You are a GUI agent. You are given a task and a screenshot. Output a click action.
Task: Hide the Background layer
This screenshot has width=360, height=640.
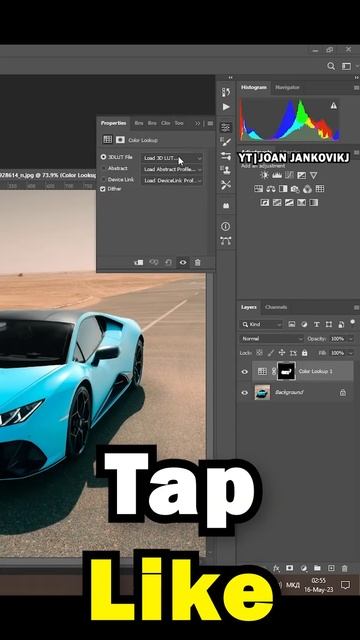[x=244, y=393]
